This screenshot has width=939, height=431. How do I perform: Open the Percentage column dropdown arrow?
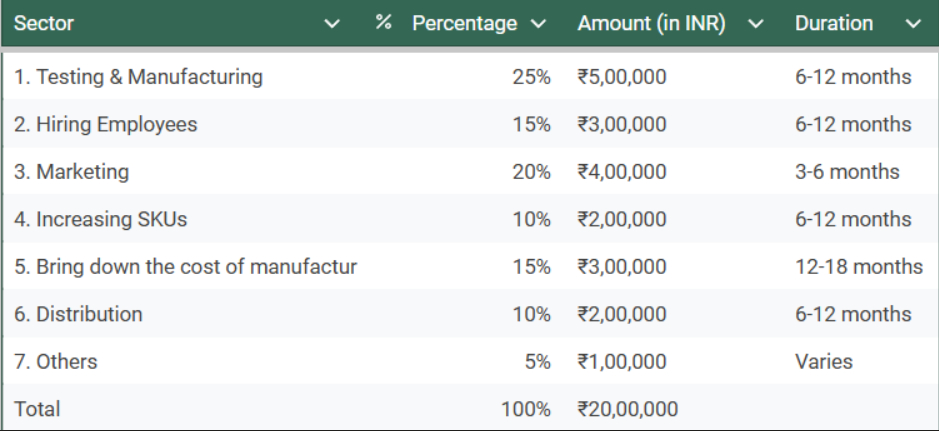pos(539,24)
